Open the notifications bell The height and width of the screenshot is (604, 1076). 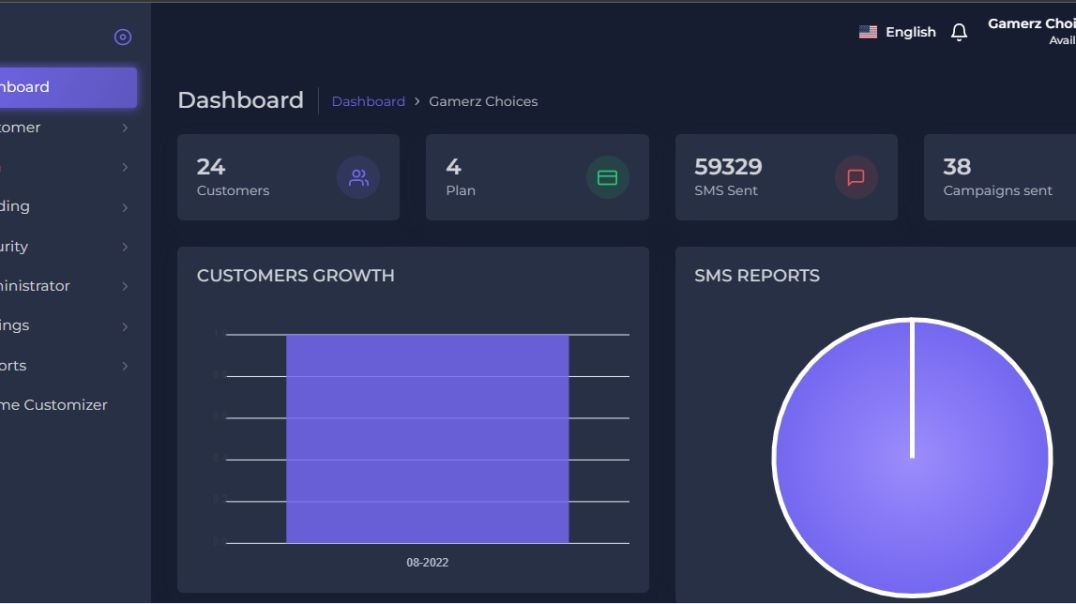(x=959, y=33)
